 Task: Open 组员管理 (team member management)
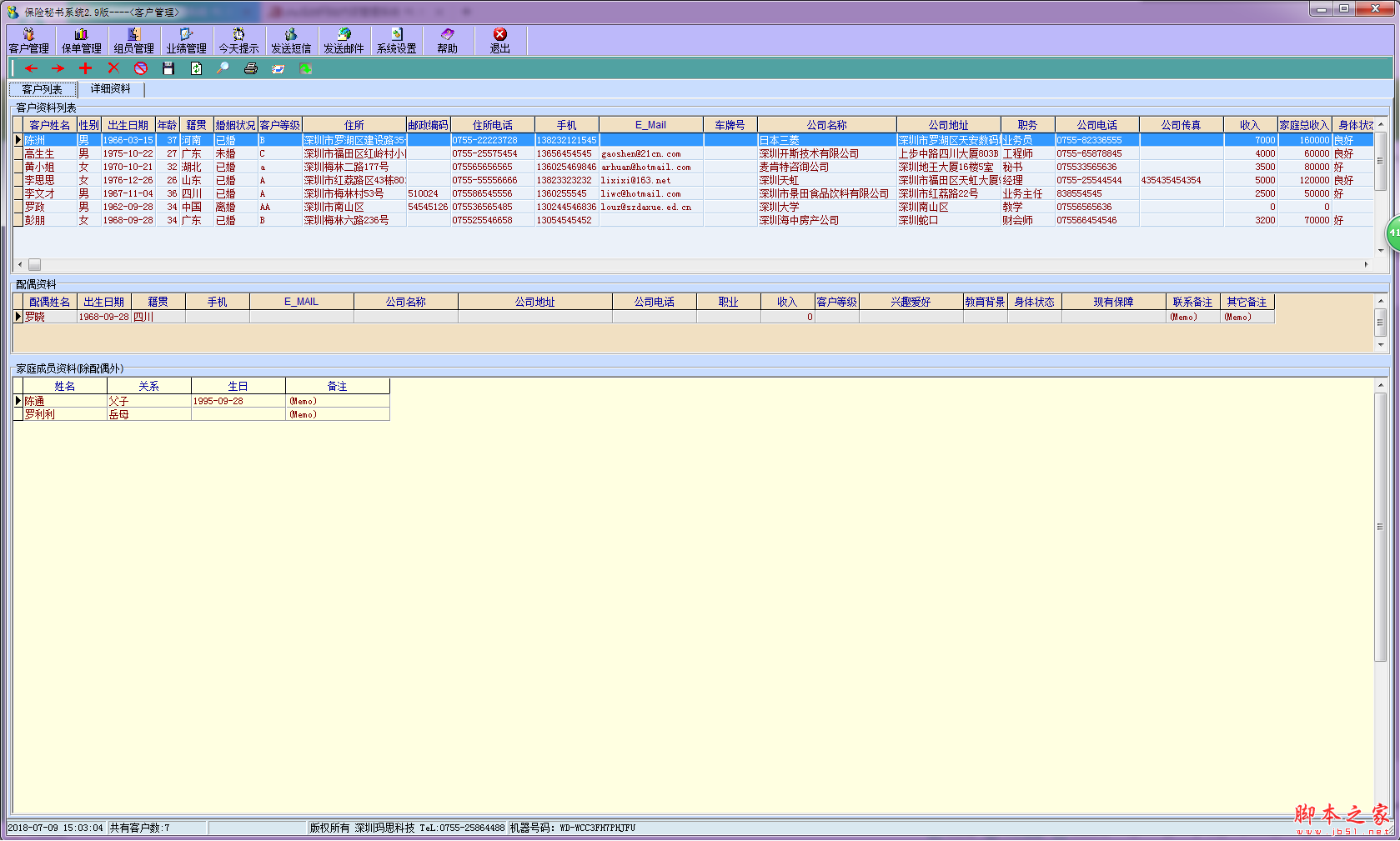click(x=133, y=41)
